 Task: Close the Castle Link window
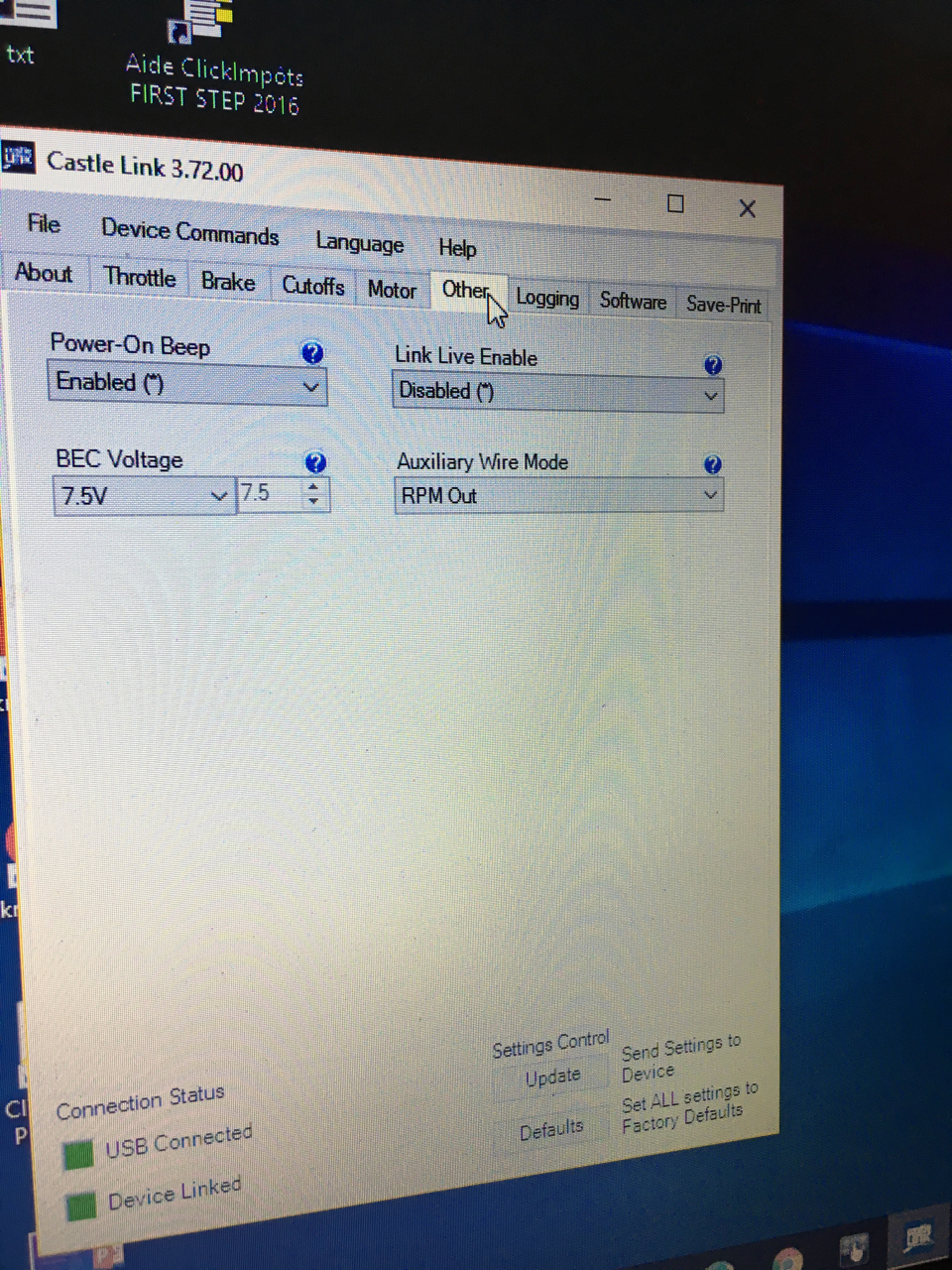pos(748,208)
